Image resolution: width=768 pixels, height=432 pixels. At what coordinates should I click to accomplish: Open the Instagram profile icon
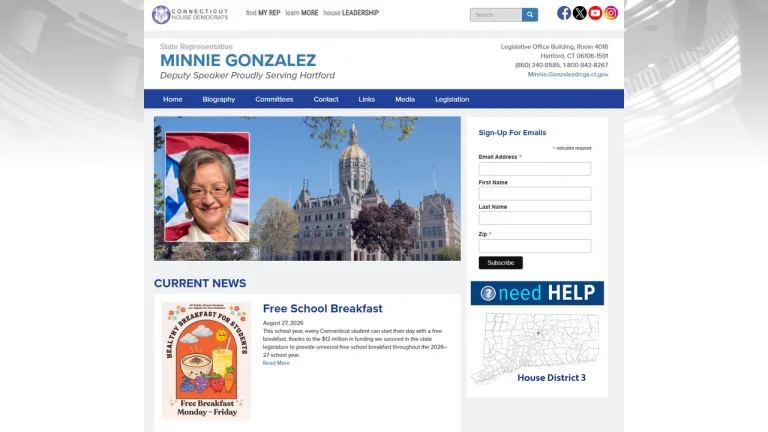[611, 13]
